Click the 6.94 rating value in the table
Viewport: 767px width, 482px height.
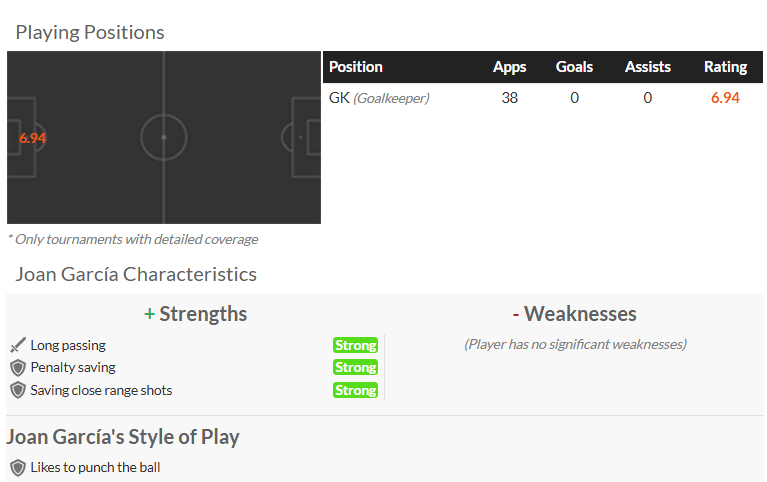[x=725, y=98]
